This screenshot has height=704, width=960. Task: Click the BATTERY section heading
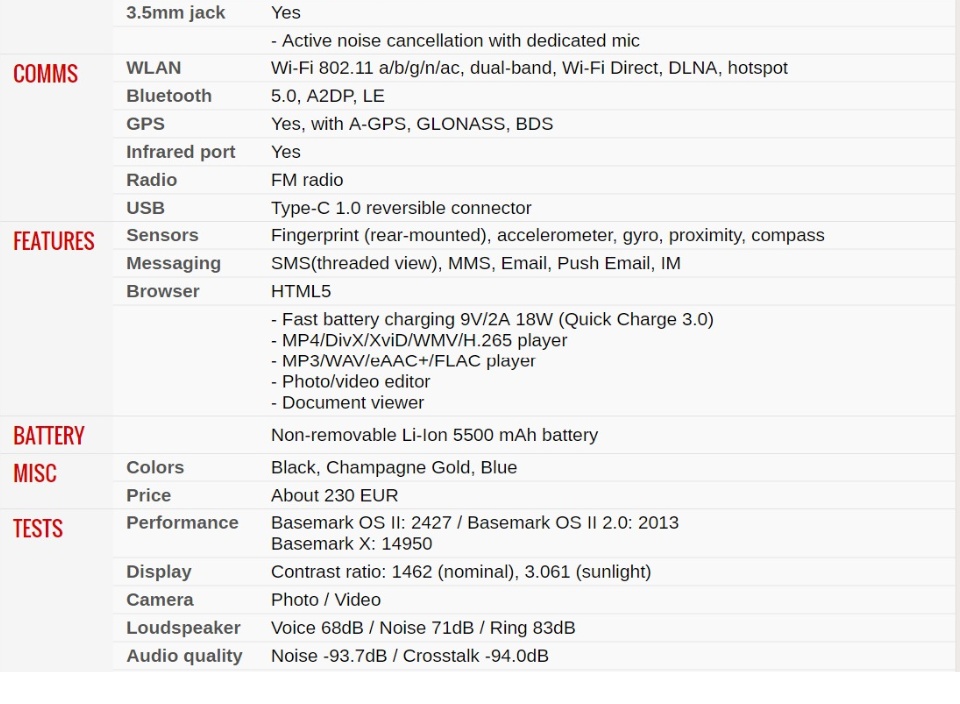pos(48,436)
